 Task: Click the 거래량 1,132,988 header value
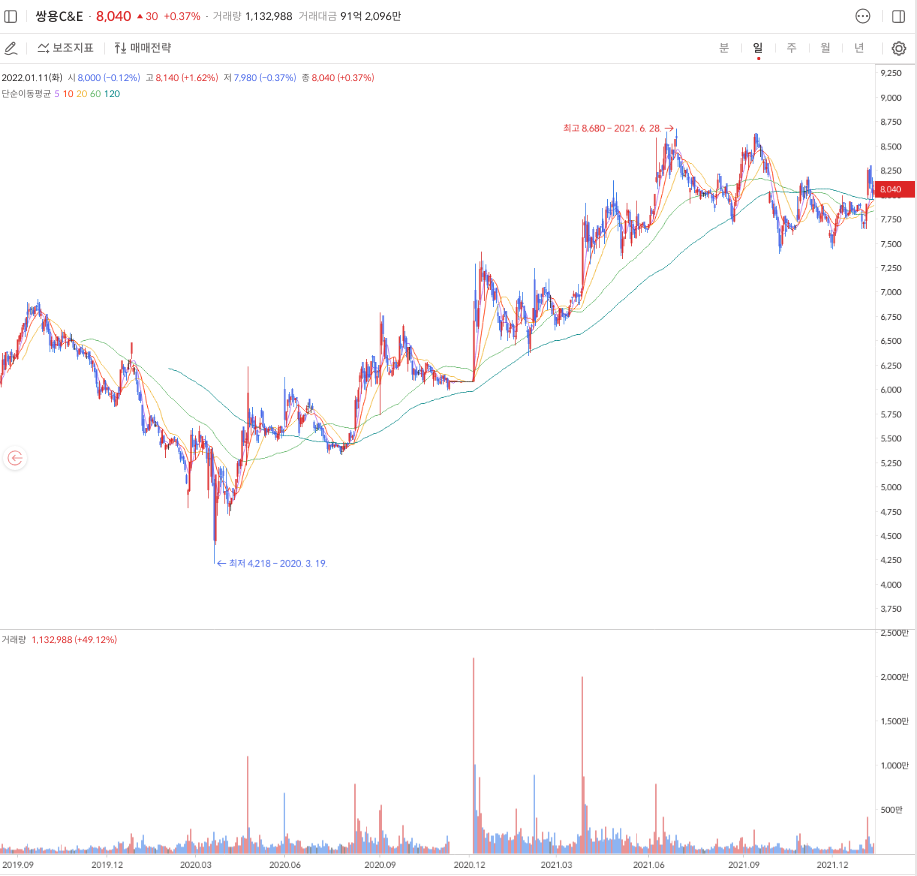252,16
